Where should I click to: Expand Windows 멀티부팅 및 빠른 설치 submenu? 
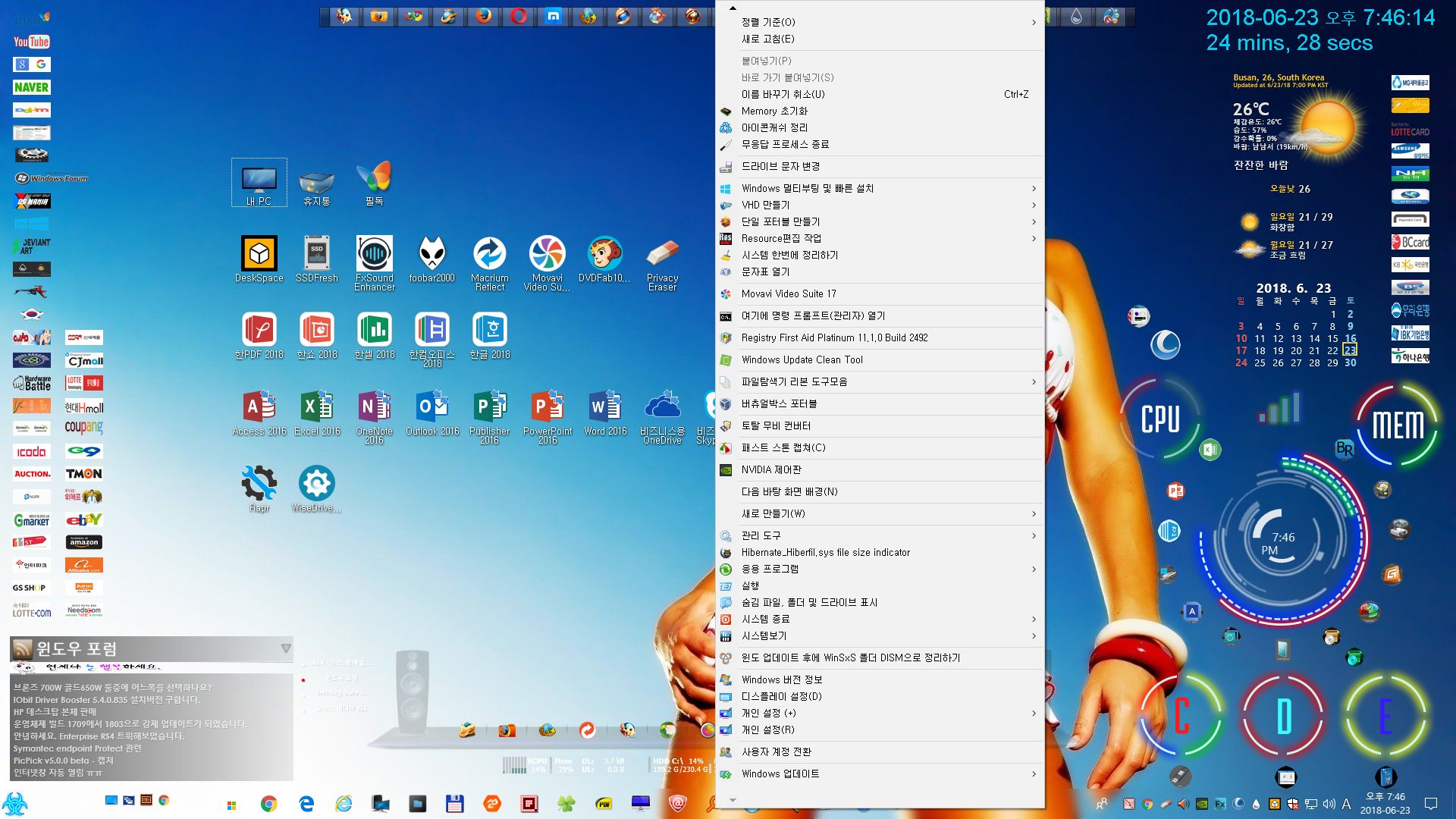tap(880, 188)
